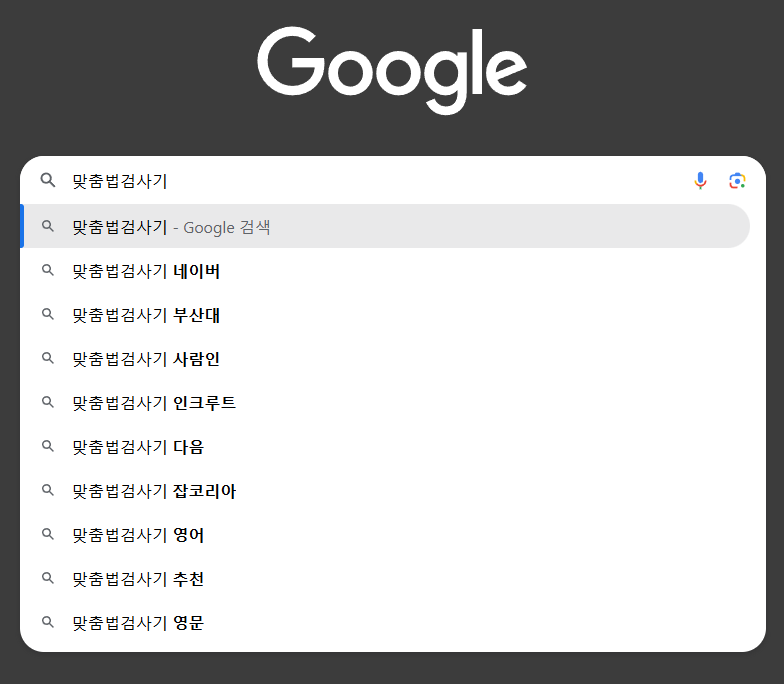Screen dimensions: 784x684
Task: Pick the suggestion 맞춤법검사기 부산대
Action: 385,314
